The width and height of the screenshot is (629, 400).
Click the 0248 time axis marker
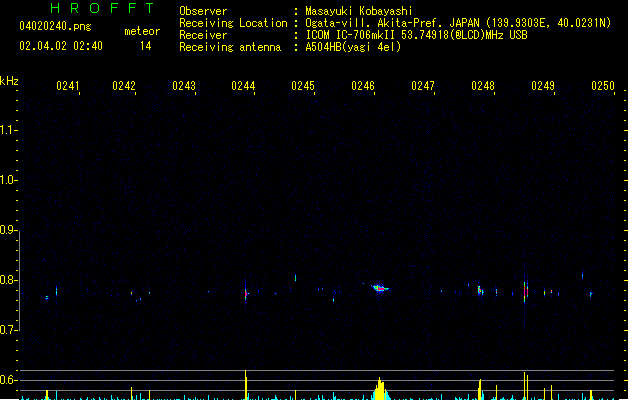pos(483,86)
